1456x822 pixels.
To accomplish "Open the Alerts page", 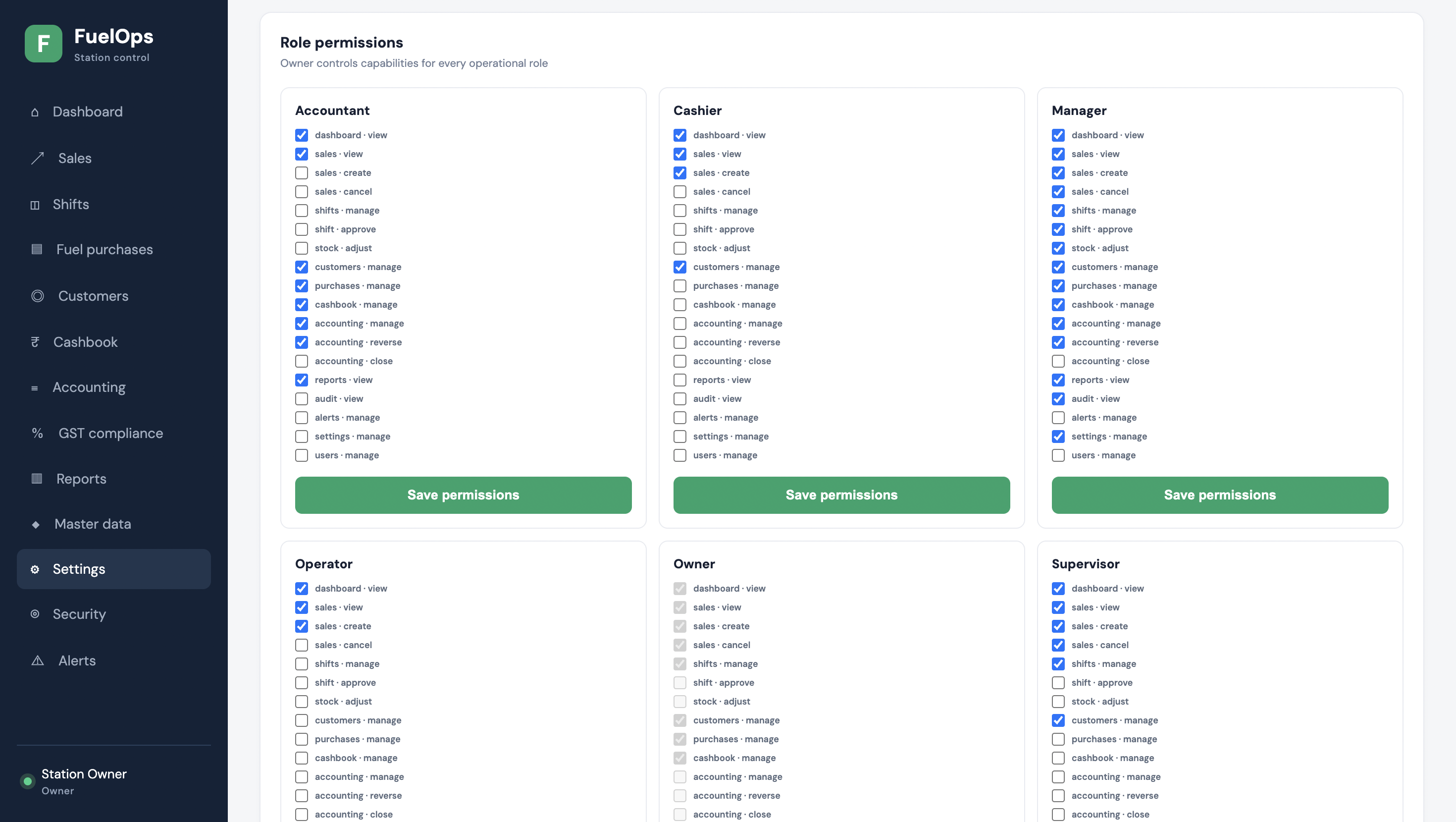I will pyautogui.click(x=113, y=660).
